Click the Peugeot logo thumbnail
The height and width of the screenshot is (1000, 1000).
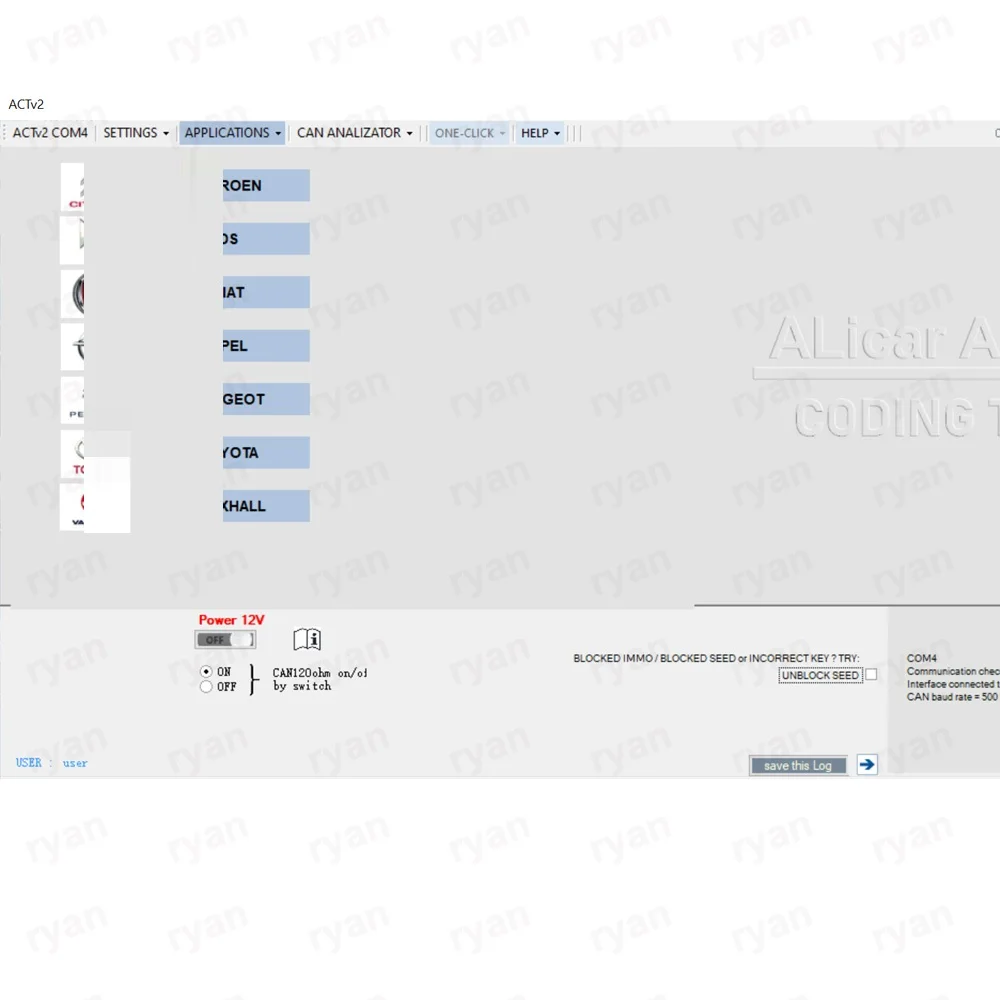[72, 401]
